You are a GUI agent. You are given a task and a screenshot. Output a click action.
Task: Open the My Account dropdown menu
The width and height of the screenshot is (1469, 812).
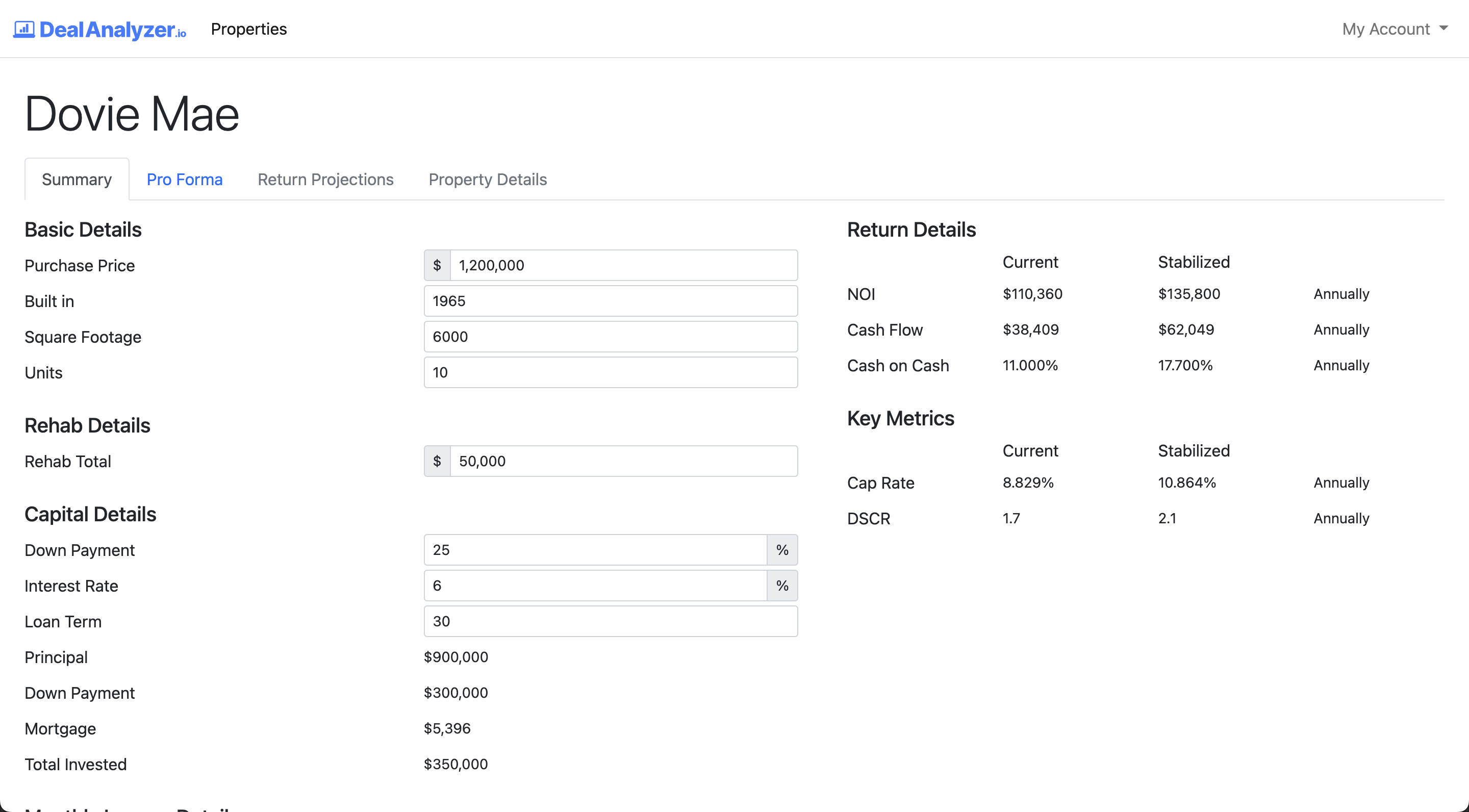pyautogui.click(x=1393, y=28)
